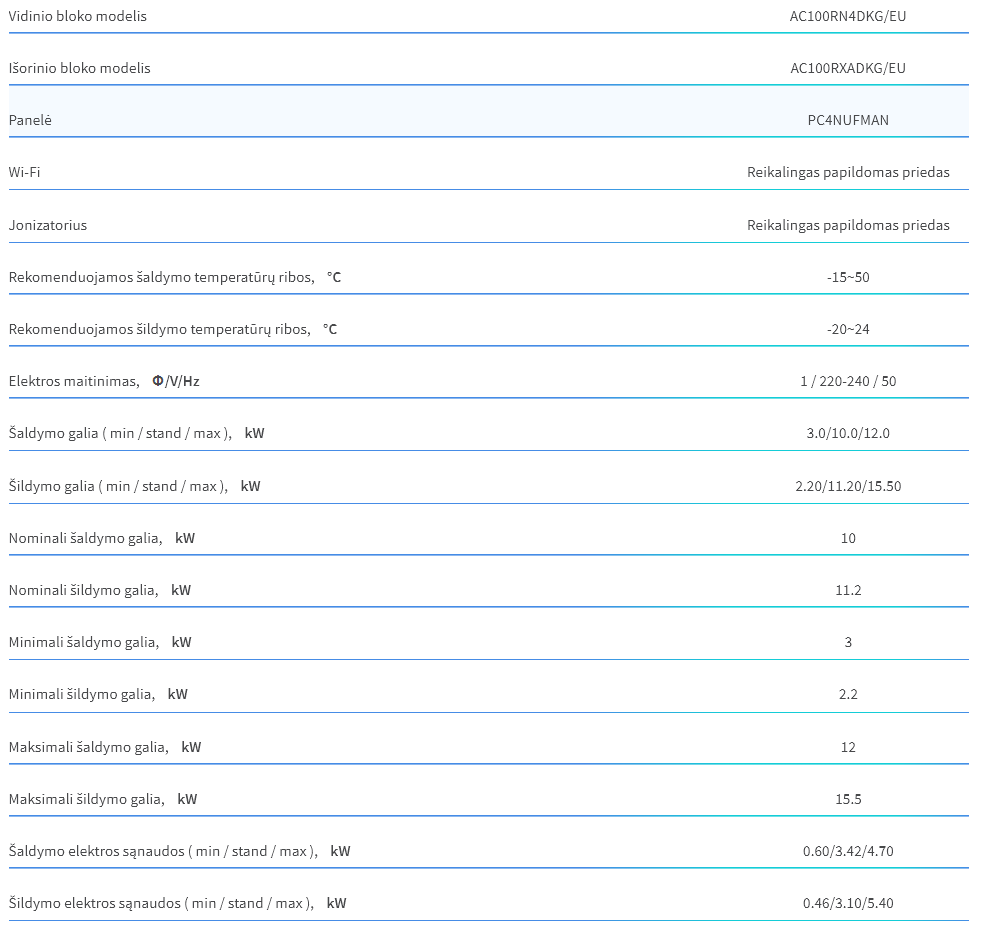
Task: Click the Wi-Fi row label
Action: click(x=25, y=172)
